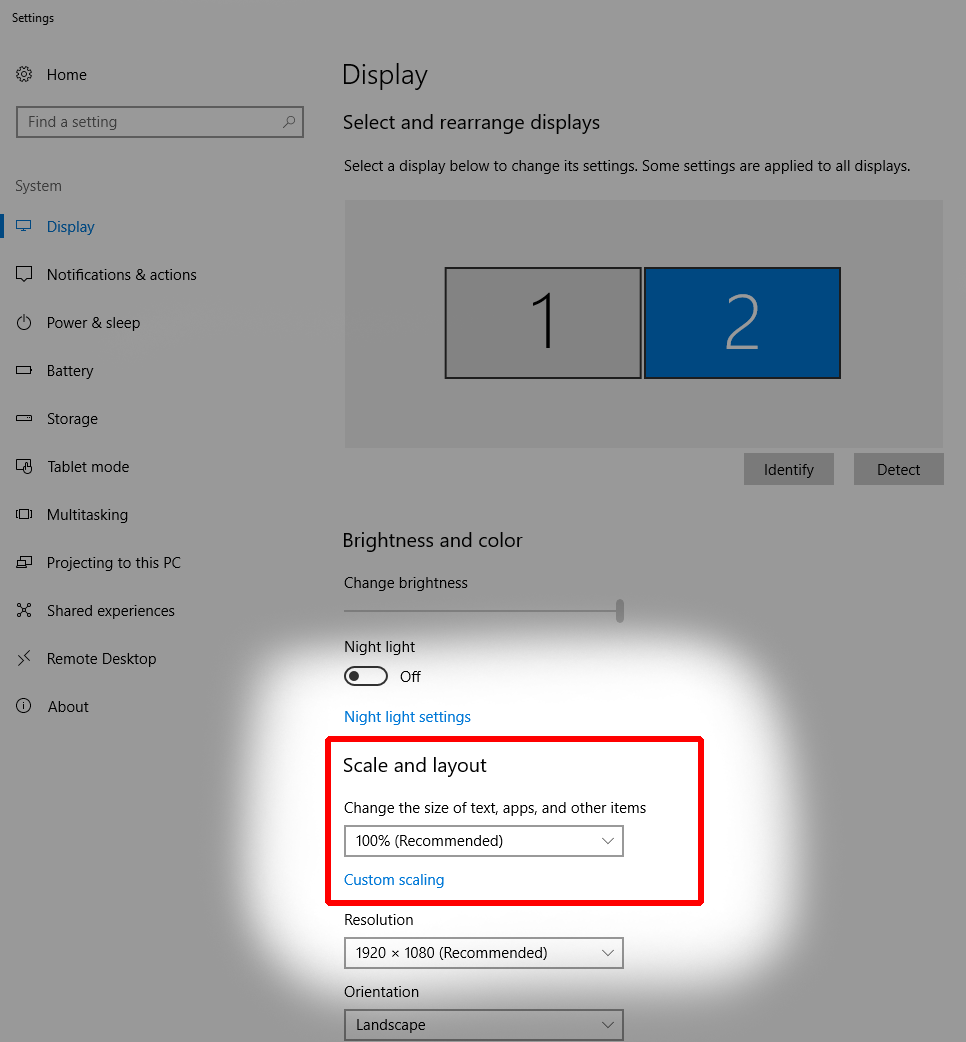966x1042 pixels.
Task: Click the Find a setting field
Action: [150, 122]
